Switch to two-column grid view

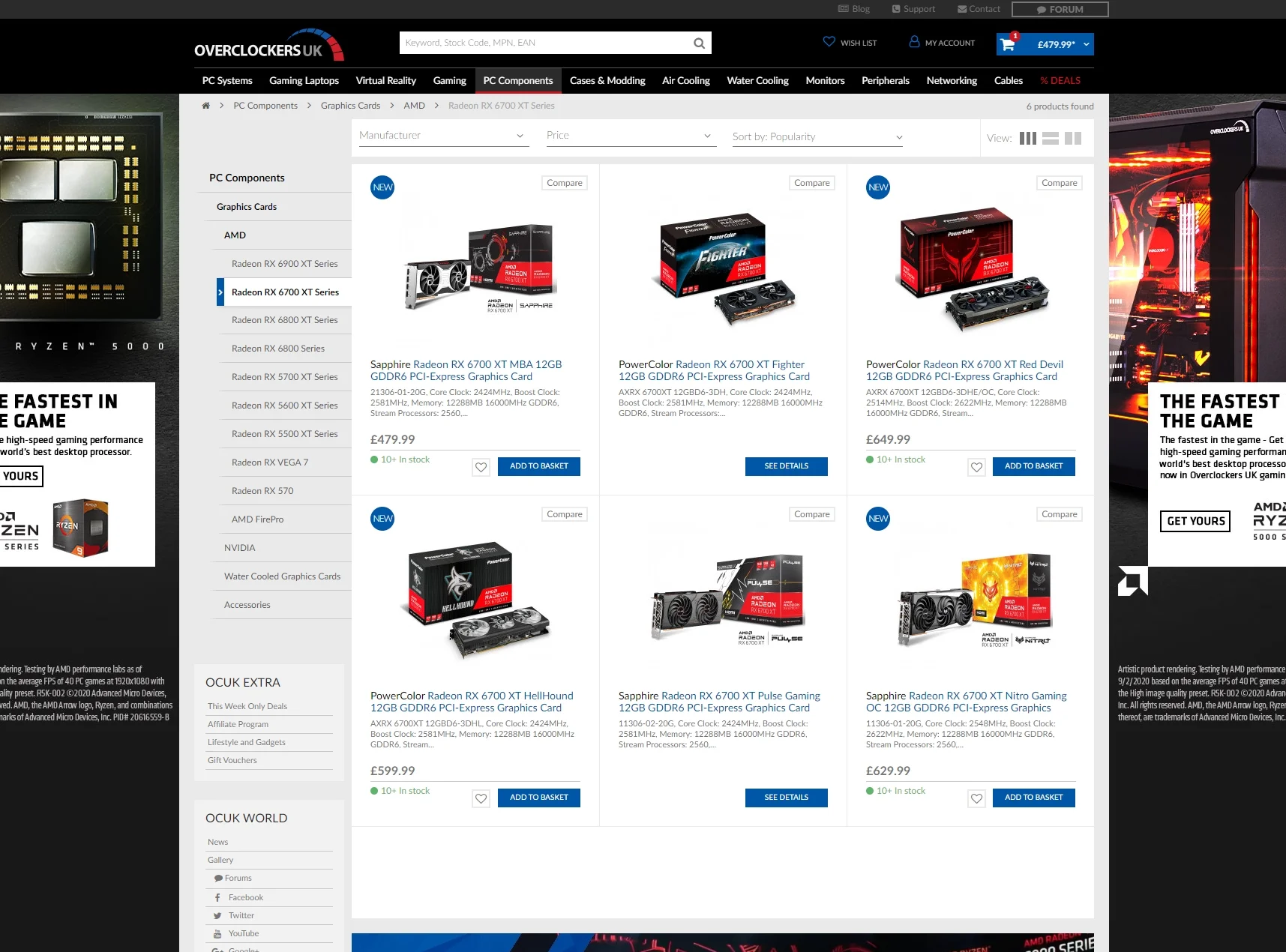click(1073, 139)
